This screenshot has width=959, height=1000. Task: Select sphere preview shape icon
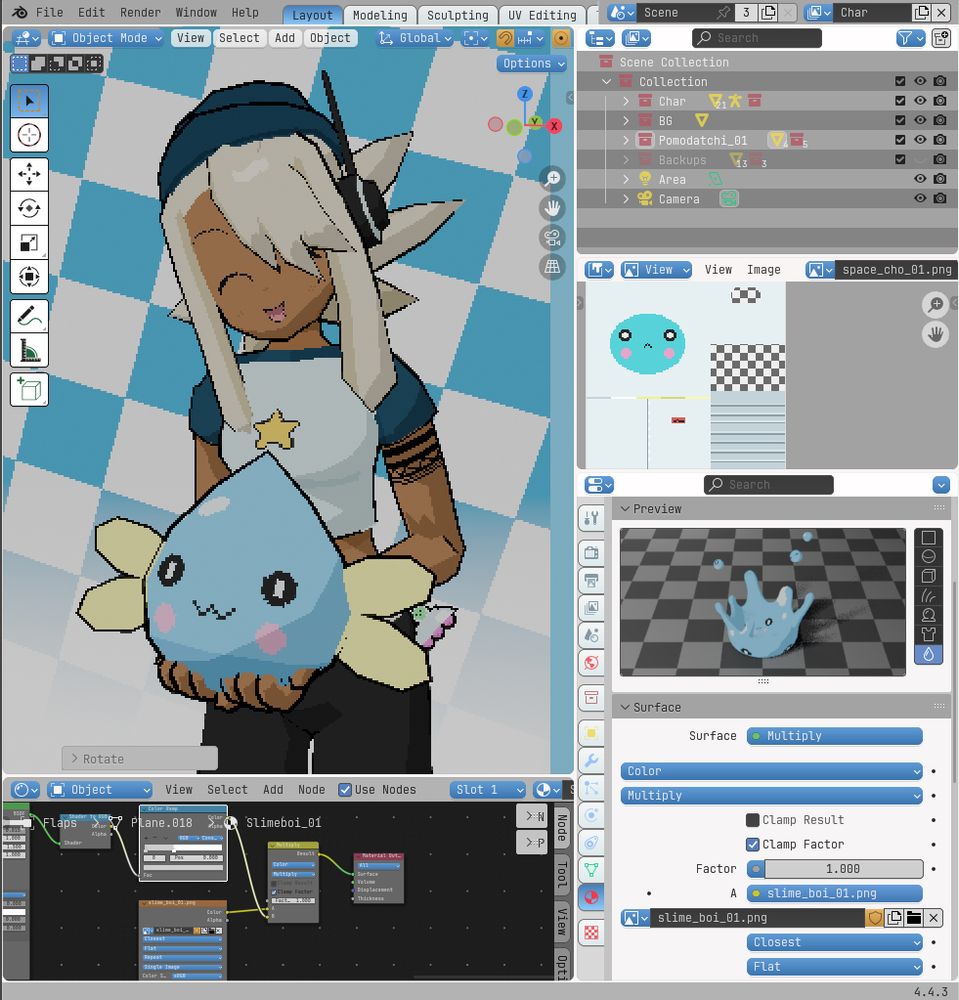point(928,557)
